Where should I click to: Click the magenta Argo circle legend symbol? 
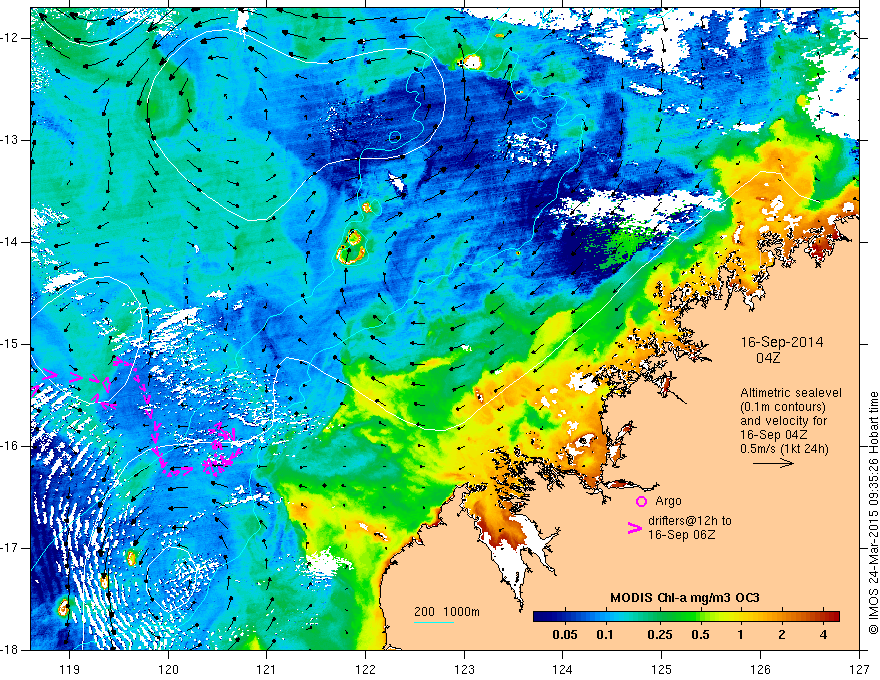tap(641, 502)
